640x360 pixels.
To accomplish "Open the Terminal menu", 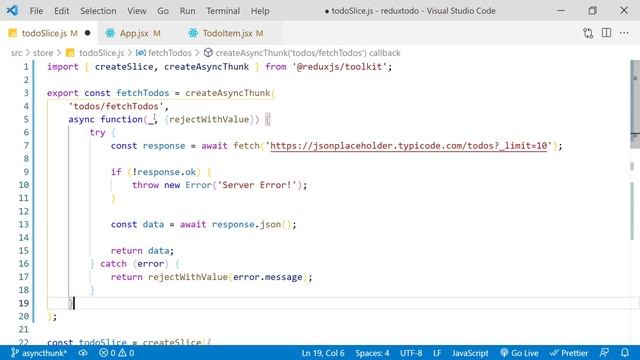I will coord(223,11).
